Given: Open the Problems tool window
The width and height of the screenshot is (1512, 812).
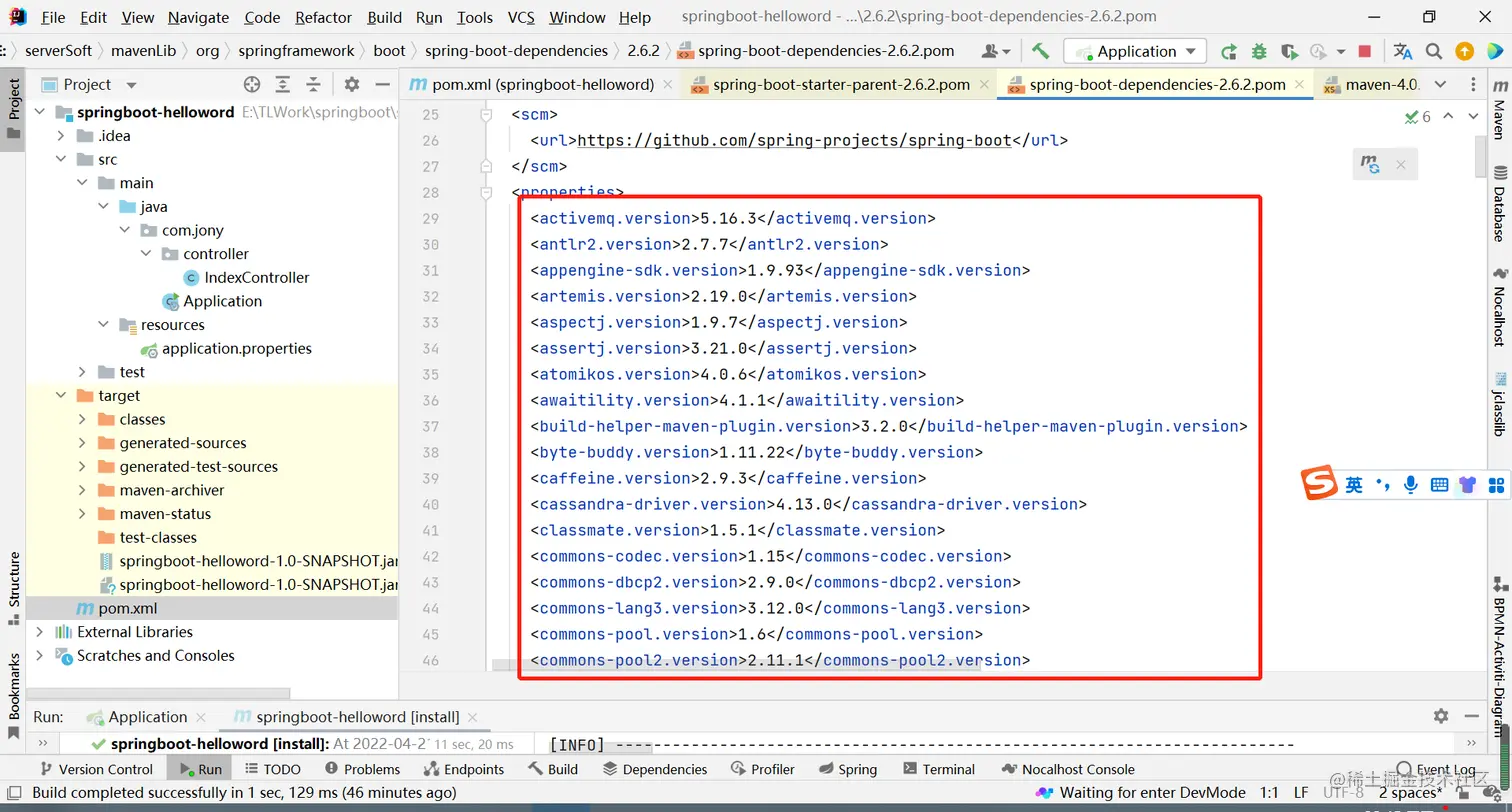Looking at the screenshot, I should (x=362, y=769).
